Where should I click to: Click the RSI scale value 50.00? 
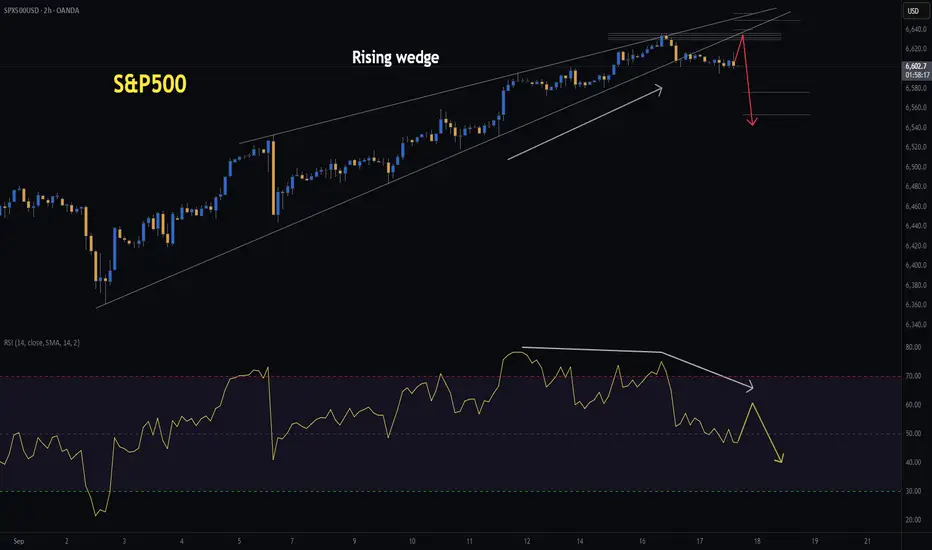(x=913, y=433)
